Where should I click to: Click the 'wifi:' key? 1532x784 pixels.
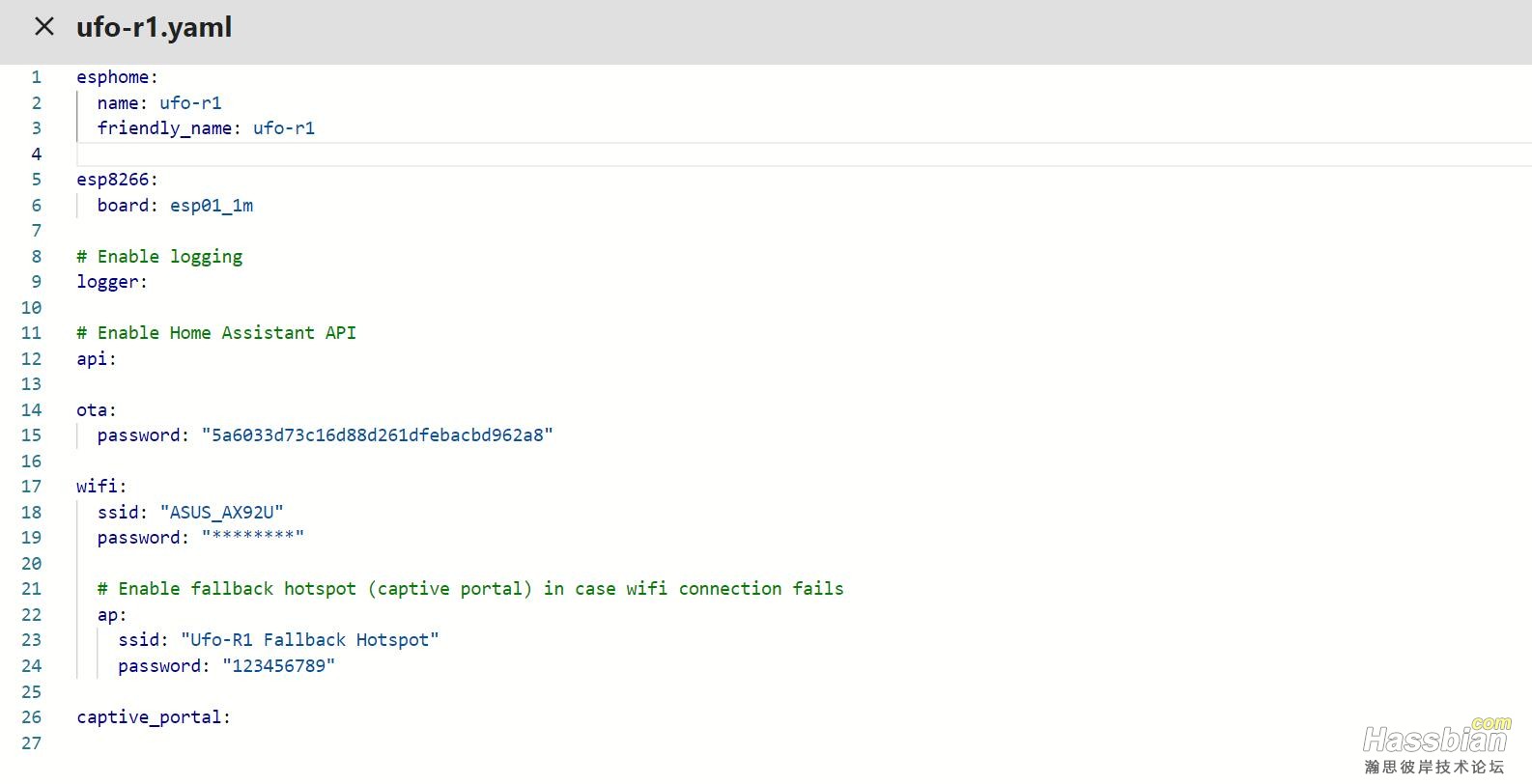(101, 487)
